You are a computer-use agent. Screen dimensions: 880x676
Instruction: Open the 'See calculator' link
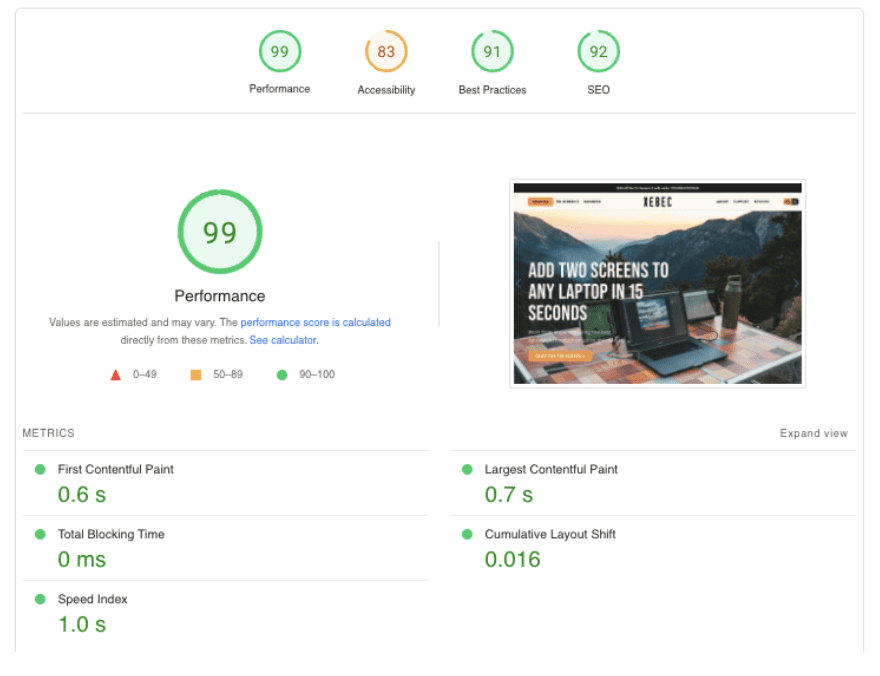tap(282, 340)
